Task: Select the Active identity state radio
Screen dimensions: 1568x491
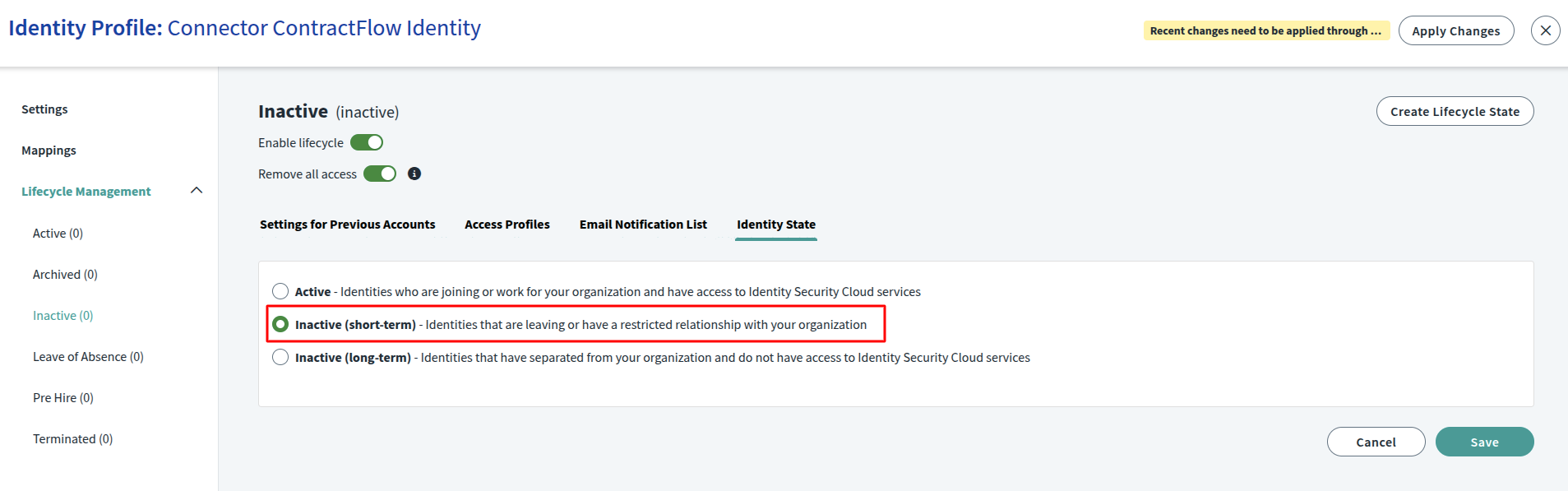Action: (x=280, y=291)
